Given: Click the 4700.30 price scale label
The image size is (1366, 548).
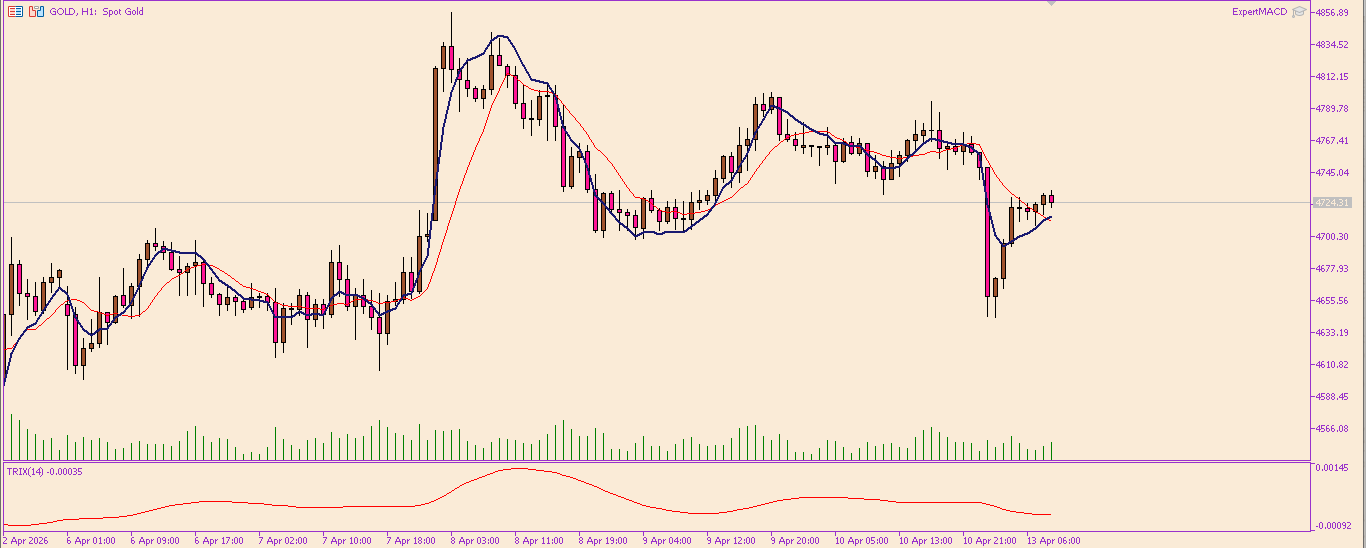Looking at the screenshot, I should (1332, 237).
